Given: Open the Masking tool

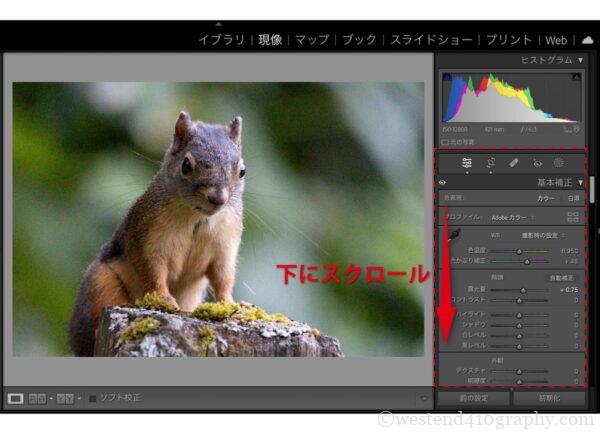Looking at the screenshot, I should [559, 162].
